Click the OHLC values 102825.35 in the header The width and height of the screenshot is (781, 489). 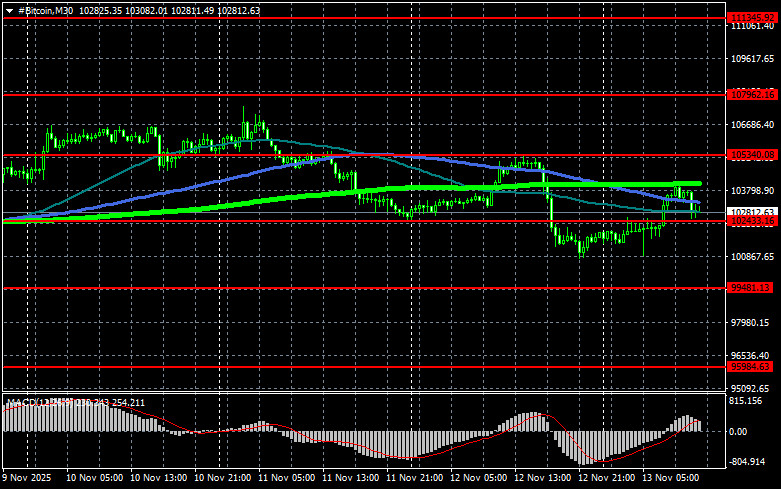101,10
